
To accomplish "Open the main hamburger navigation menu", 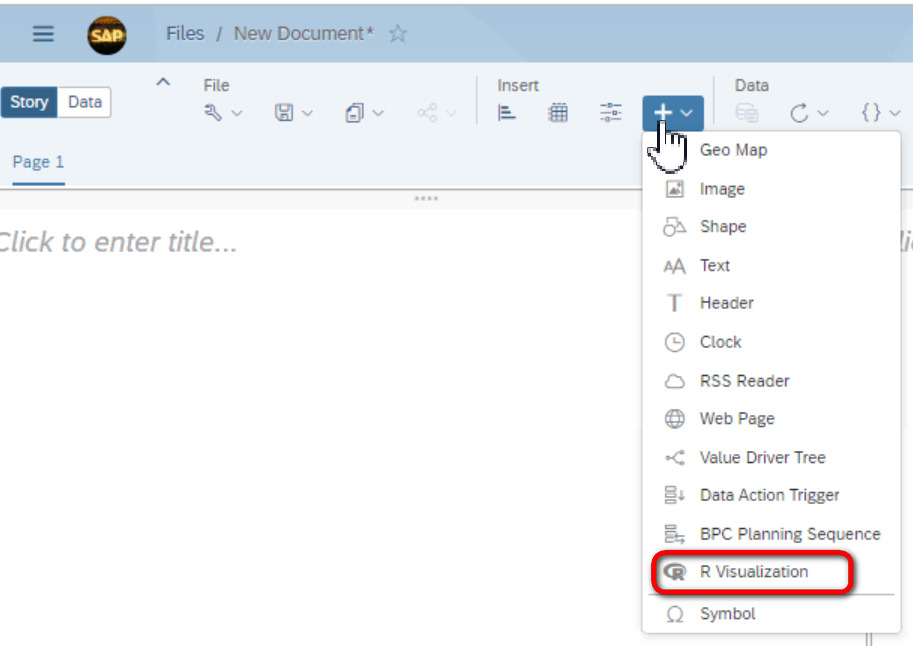I will tap(43, 34).
